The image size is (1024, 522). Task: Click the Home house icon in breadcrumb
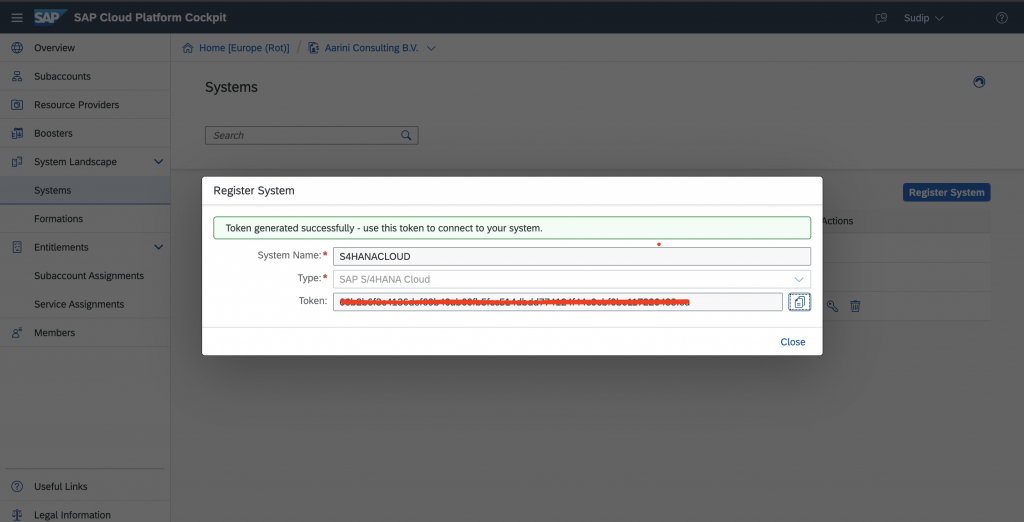187,48
